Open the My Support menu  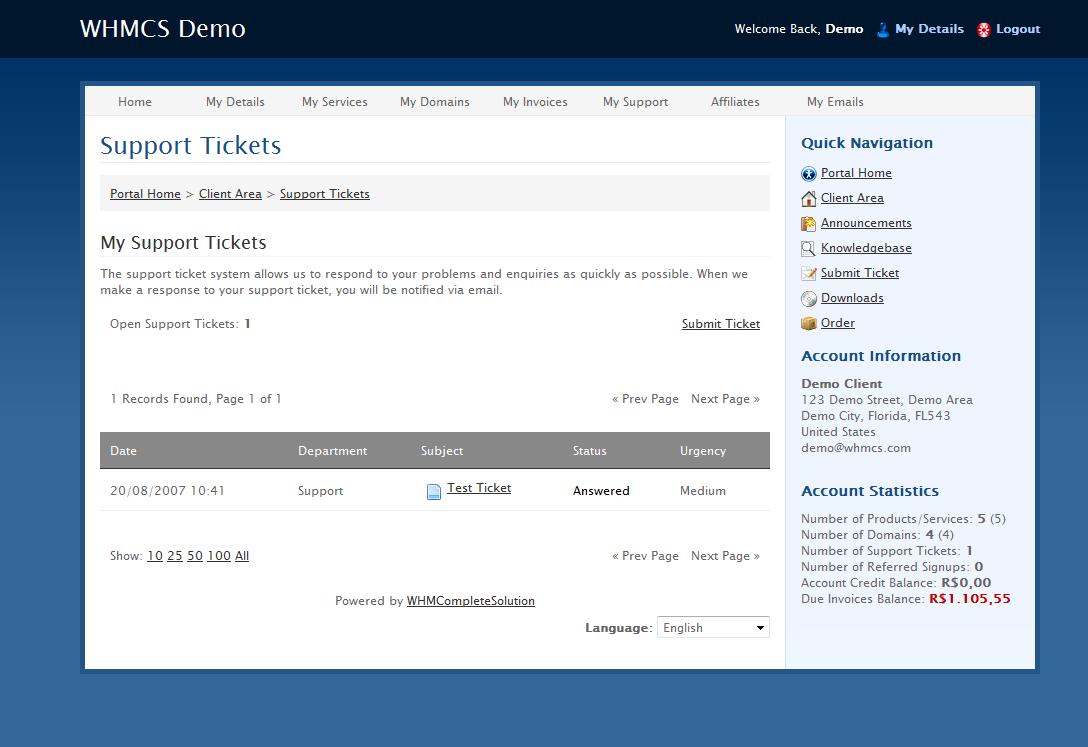tap(635, 102)
